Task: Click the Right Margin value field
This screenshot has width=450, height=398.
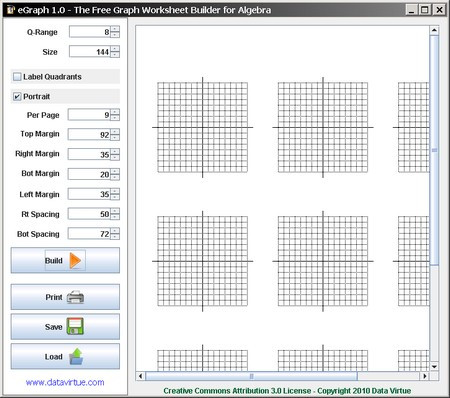Action: (x=89, y=154)
